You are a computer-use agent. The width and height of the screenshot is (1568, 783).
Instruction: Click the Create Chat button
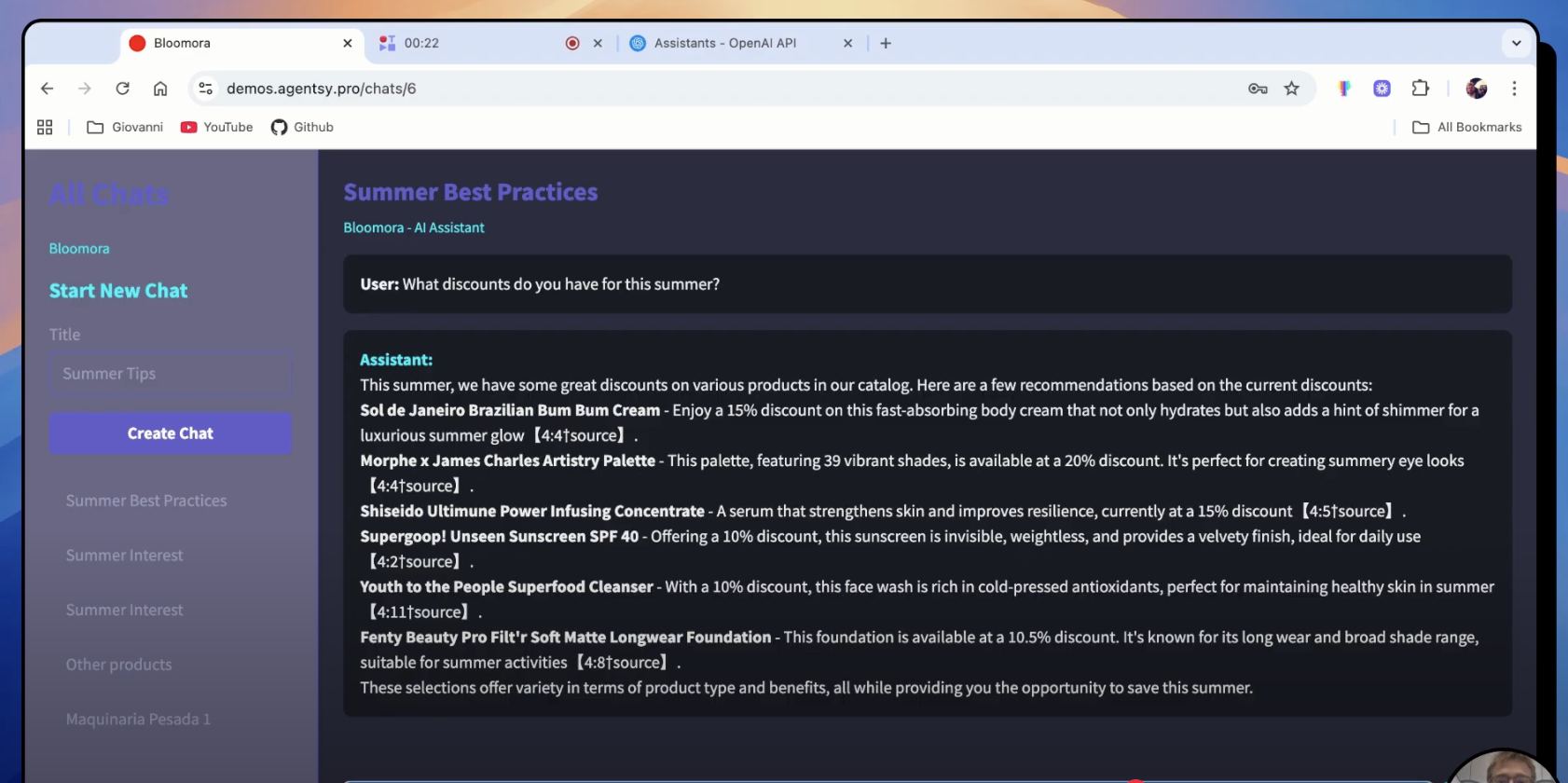pos(171,433)
